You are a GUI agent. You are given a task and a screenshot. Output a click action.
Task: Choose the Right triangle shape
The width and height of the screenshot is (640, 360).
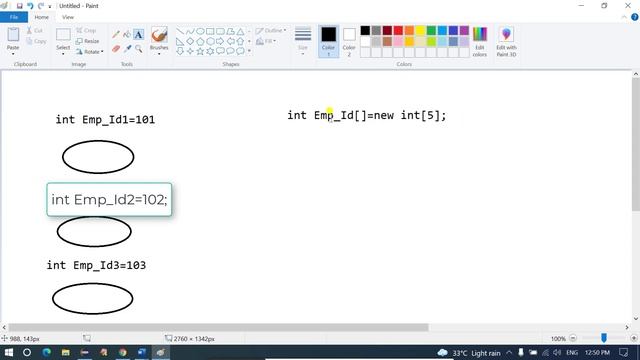click(180, 41)
